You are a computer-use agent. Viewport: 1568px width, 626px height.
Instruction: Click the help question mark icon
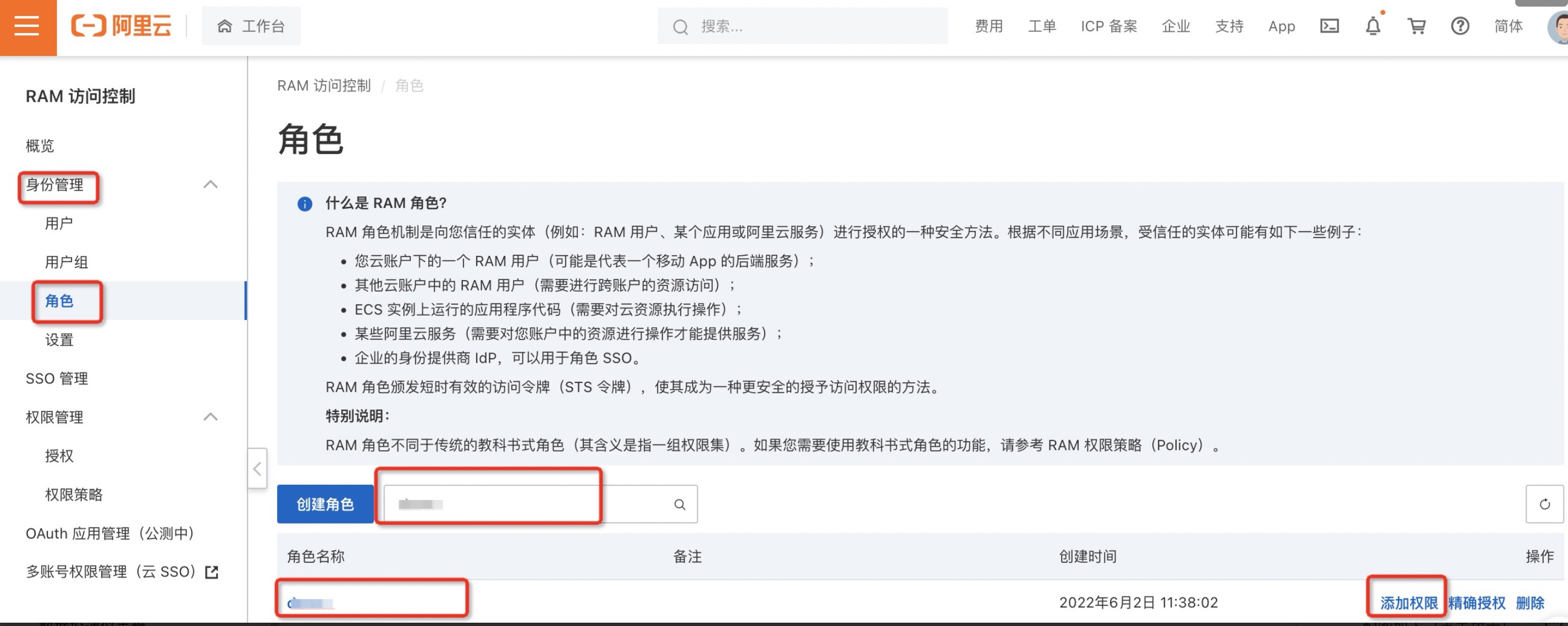click(x=1460, y=26)
